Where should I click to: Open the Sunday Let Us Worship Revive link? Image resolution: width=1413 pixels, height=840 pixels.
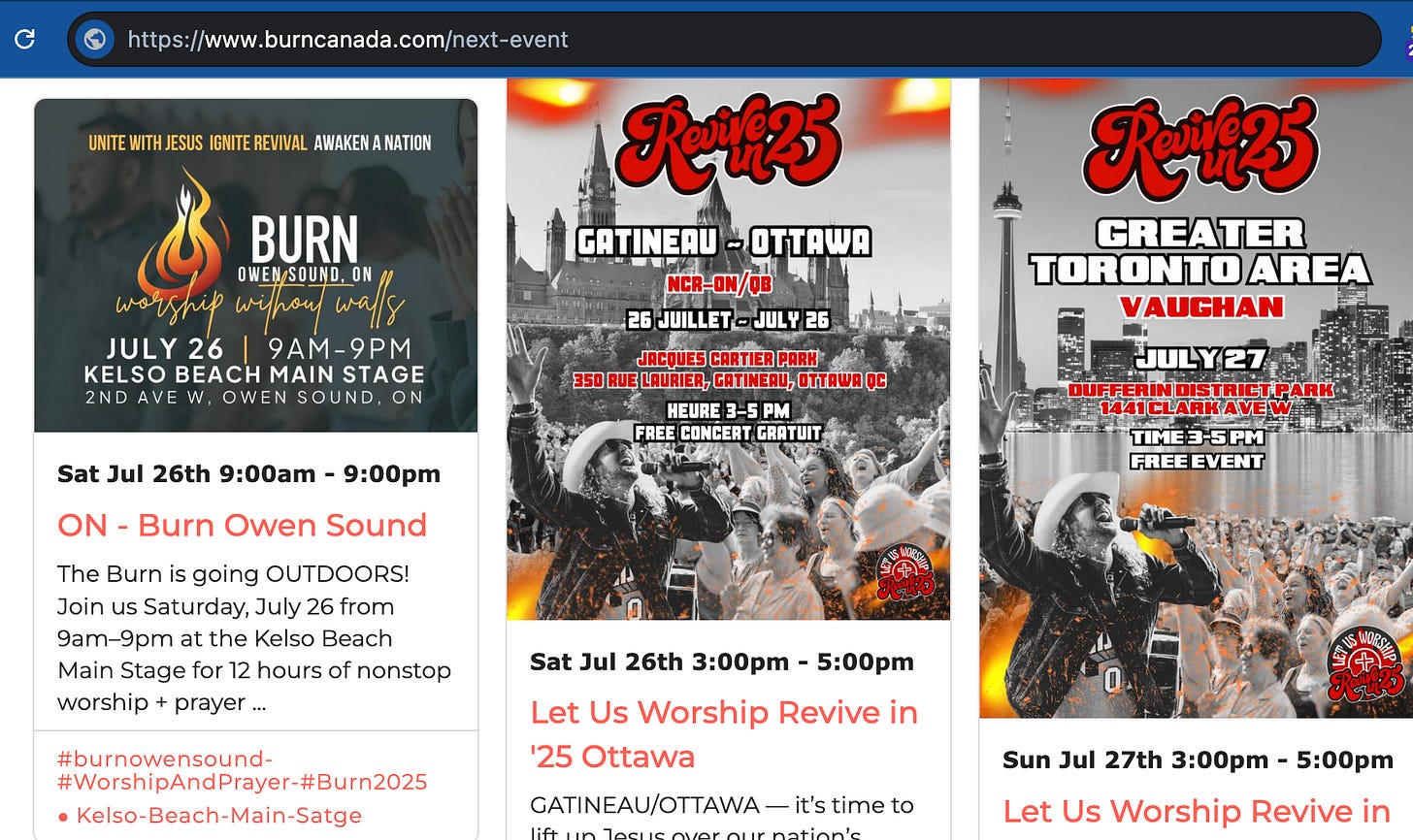point(1197,811)
